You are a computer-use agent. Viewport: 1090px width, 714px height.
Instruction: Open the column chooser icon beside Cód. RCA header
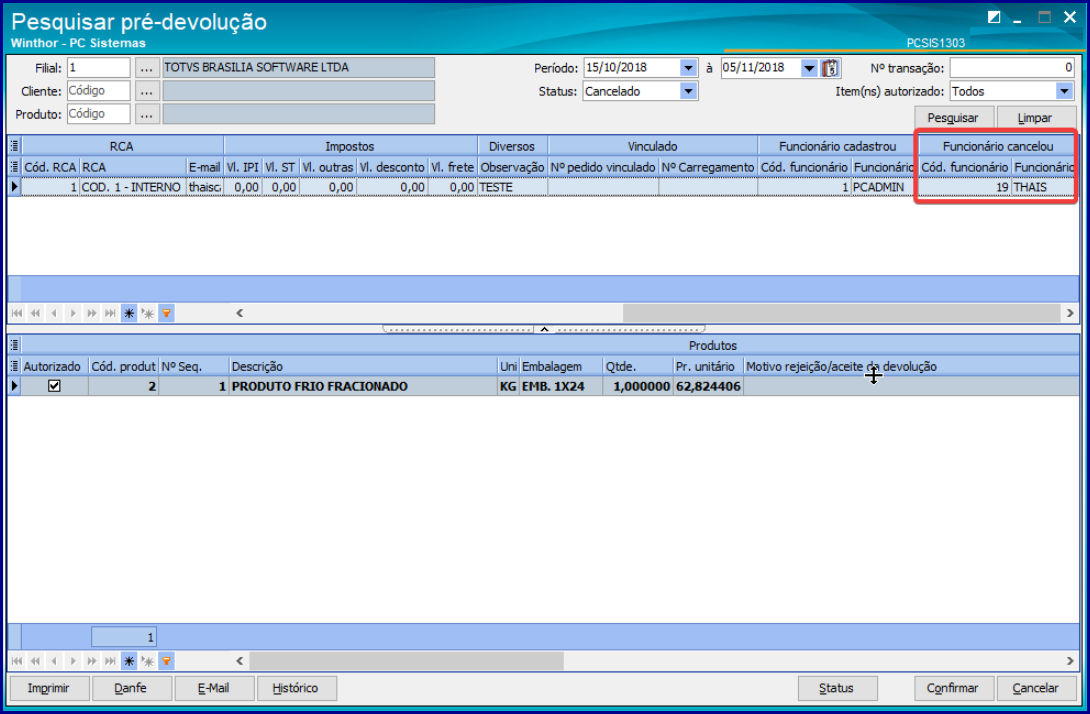click(14, 167)
